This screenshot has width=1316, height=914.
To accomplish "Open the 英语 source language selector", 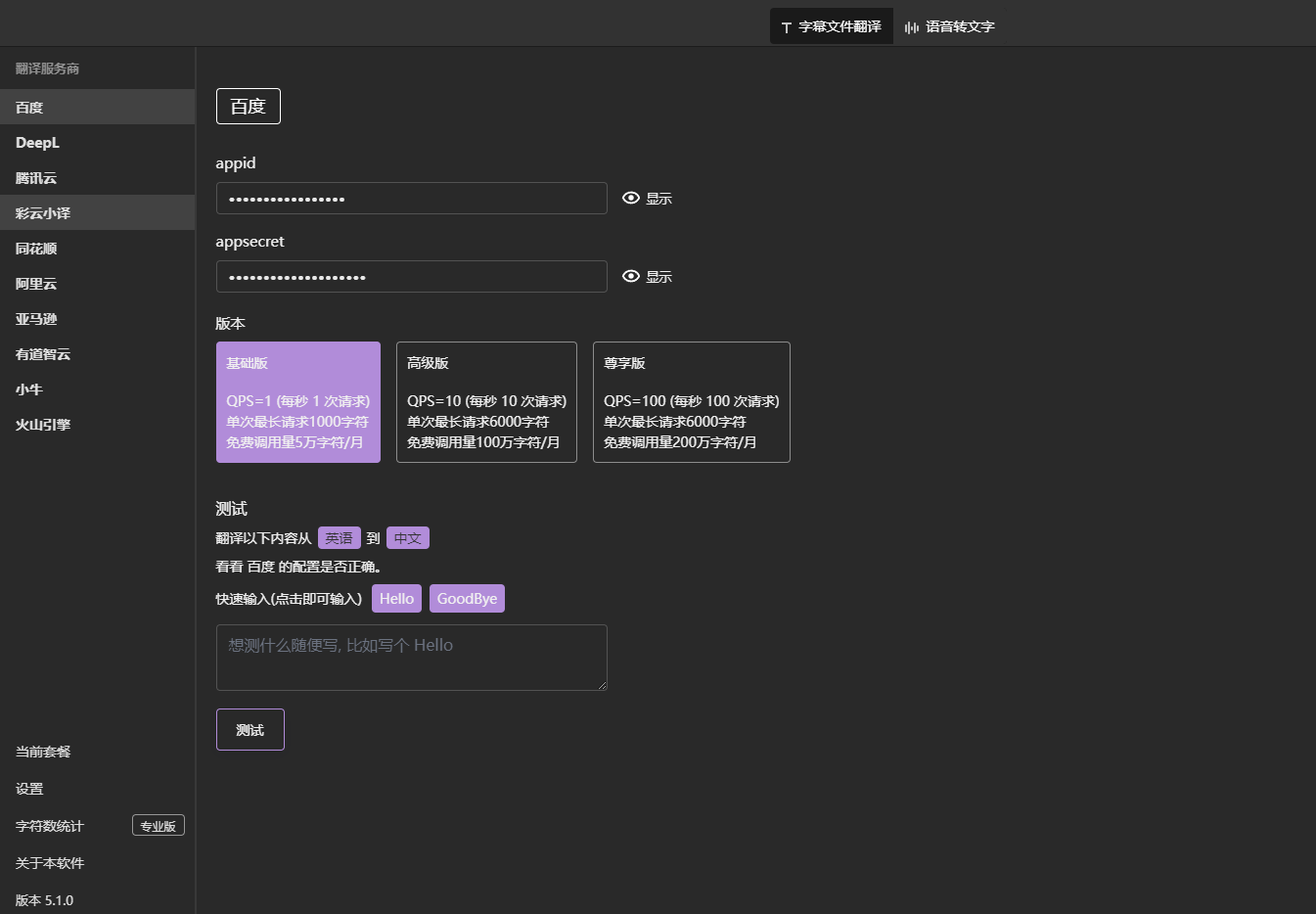I will coord(339,538).
